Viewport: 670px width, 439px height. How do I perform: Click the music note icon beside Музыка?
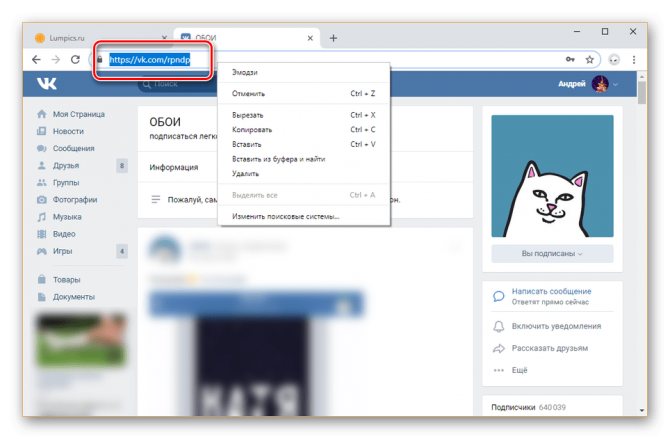(x=41, y=217)
